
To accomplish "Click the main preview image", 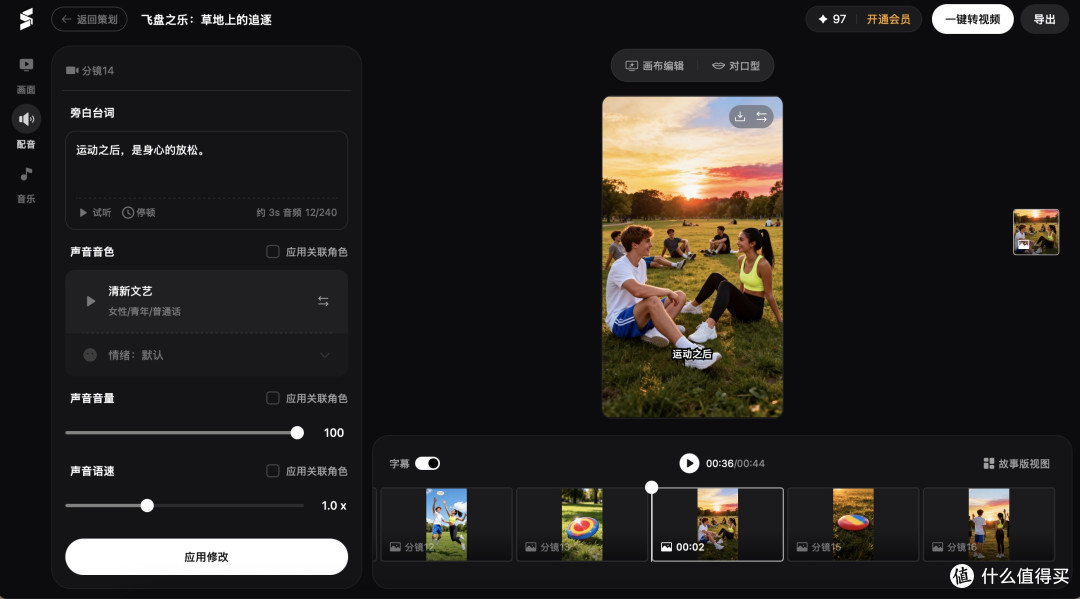I will tap(692, 257).
